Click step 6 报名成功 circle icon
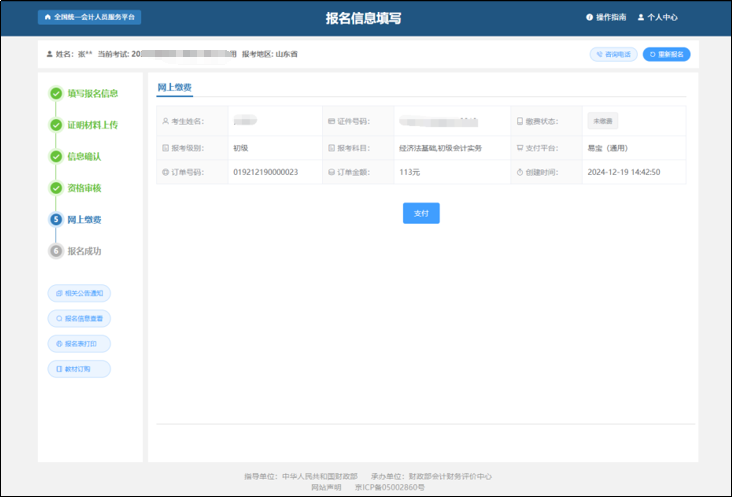Screen dimensions: 732x498 [56, 251]
